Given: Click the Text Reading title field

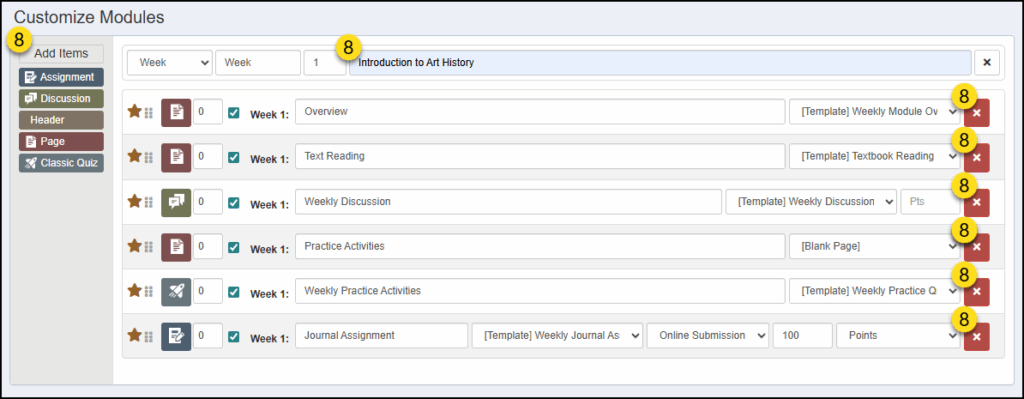Looking at the screenshot, I should [x=540, y=156].
